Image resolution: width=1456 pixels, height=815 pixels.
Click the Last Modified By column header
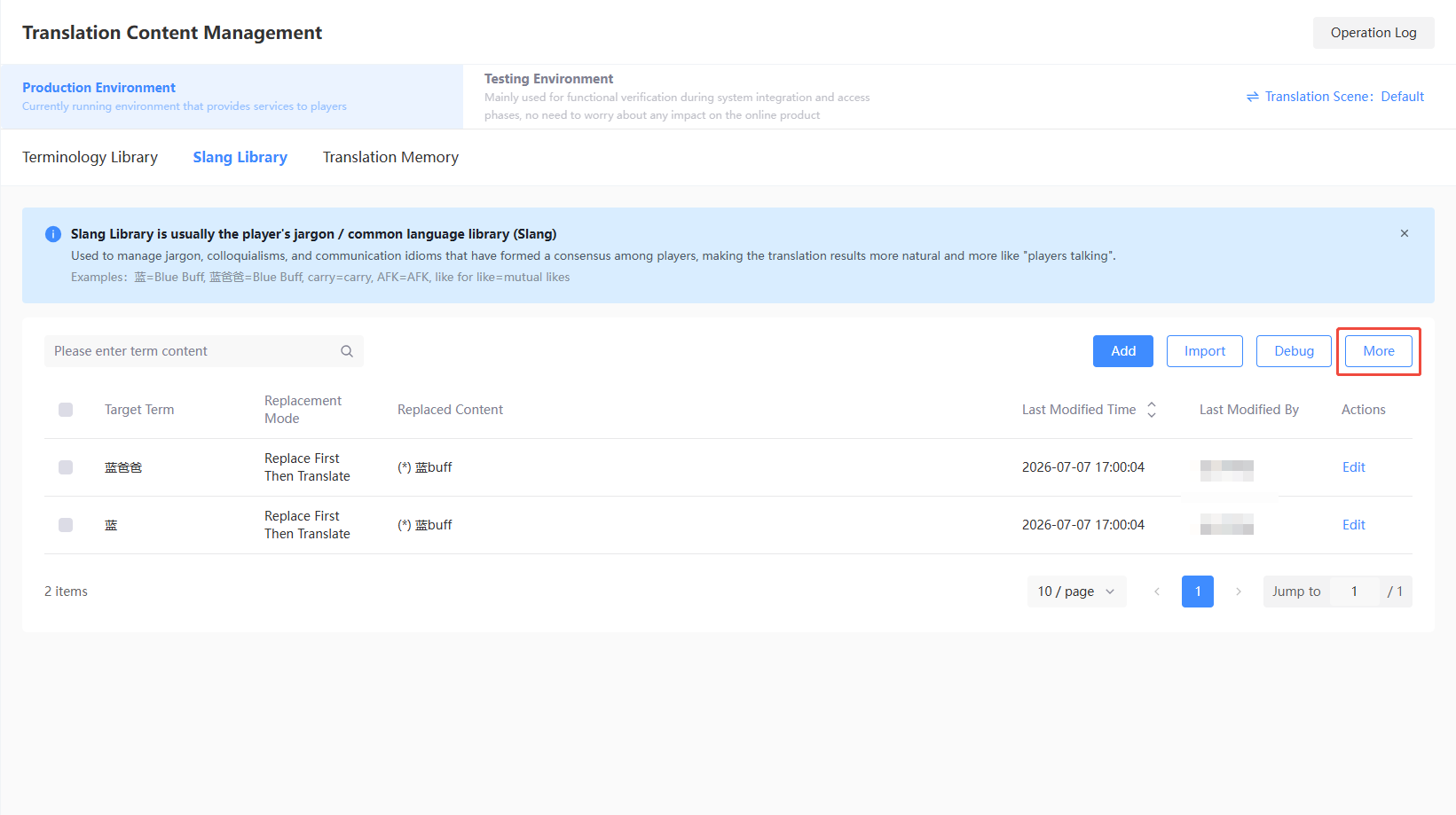tap(1249, 410)
